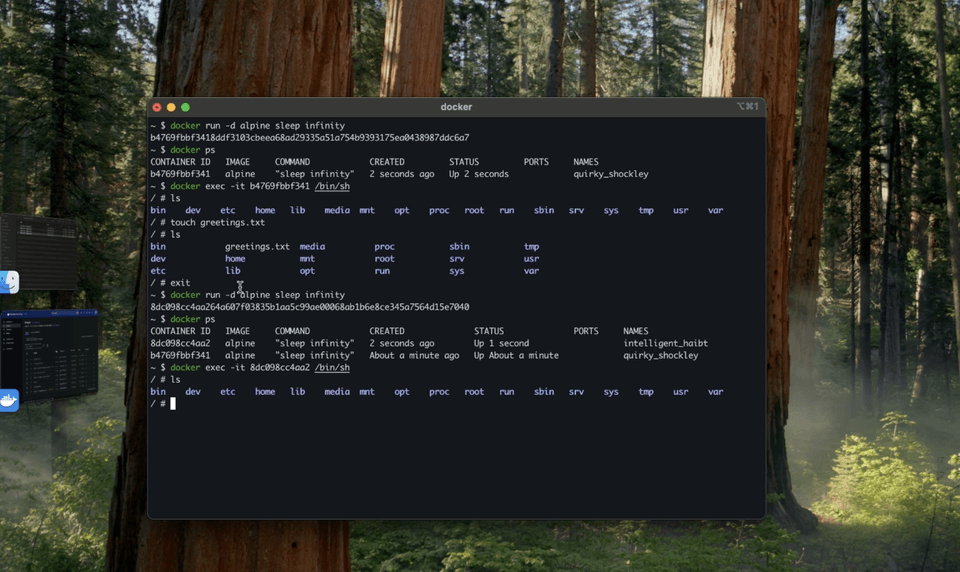The width and height of the screenshot is (960, 572).
Task: Click 'IMAGE' header in second ps output
Action: pyautogui.click(x=238, y=331)
